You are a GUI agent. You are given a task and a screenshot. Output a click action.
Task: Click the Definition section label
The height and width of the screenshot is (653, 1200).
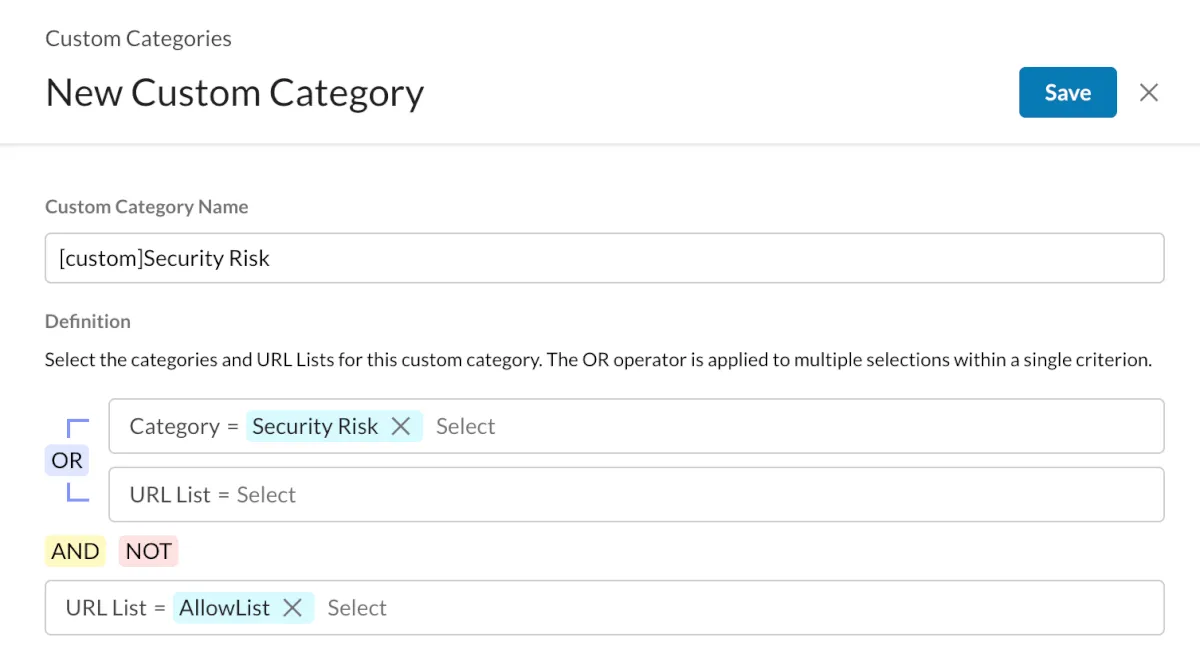88,321
